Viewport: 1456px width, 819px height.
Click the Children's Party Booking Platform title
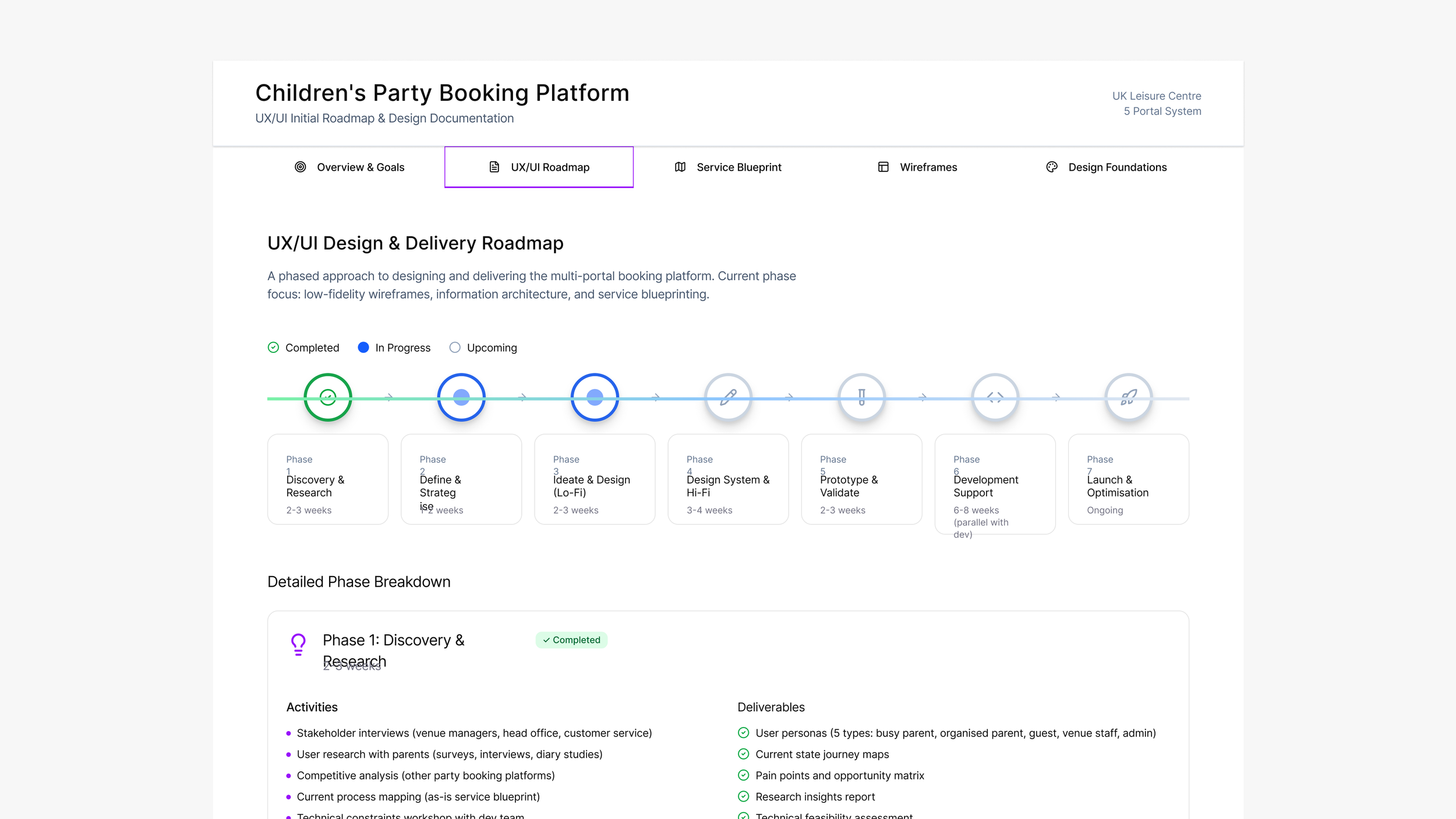tap(442, 93)
